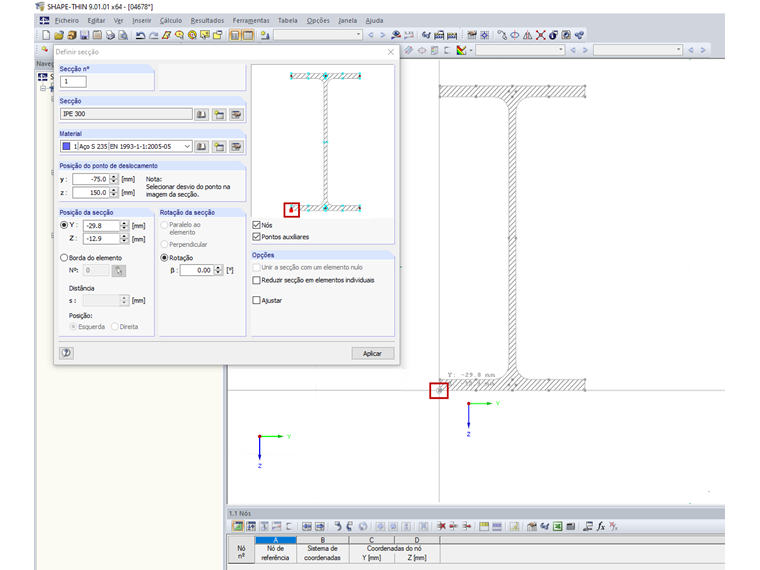Select the Borda do elemento radio button
The height and width of the screenshot is (570, 760).
[64, 258]
